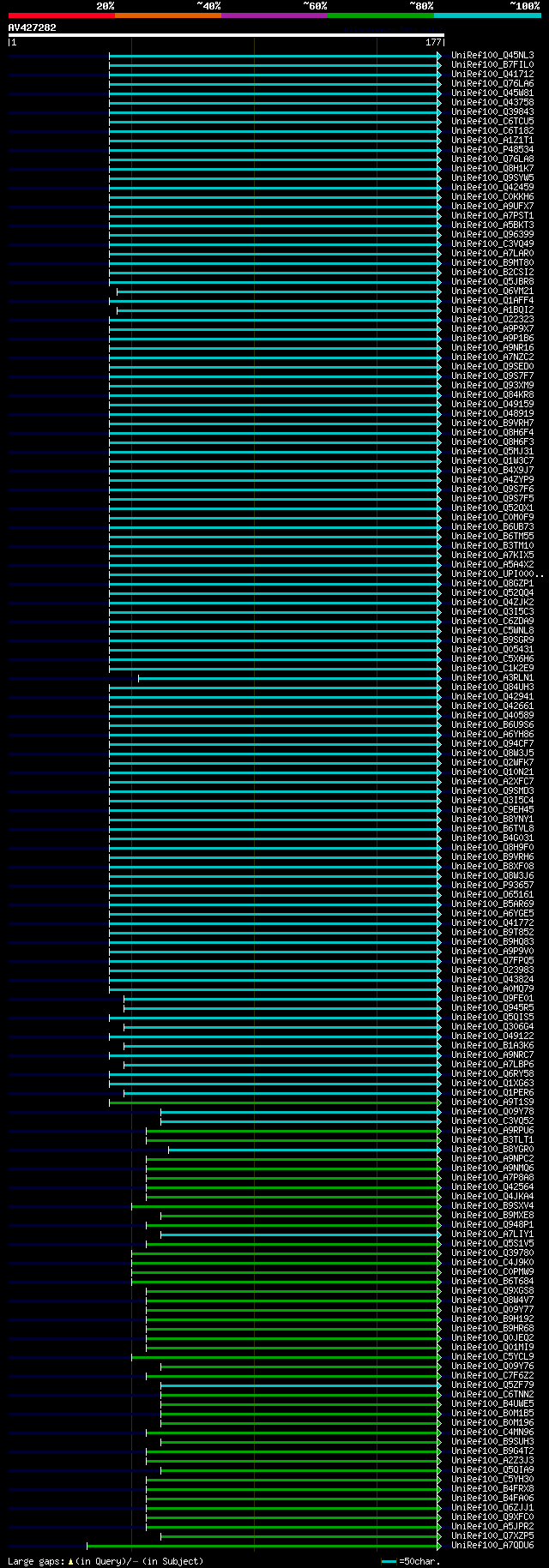Select the UniRef100_A2Z3J3 label
This screenshot has width=549, height=1568.
[x=492, y=1461]
